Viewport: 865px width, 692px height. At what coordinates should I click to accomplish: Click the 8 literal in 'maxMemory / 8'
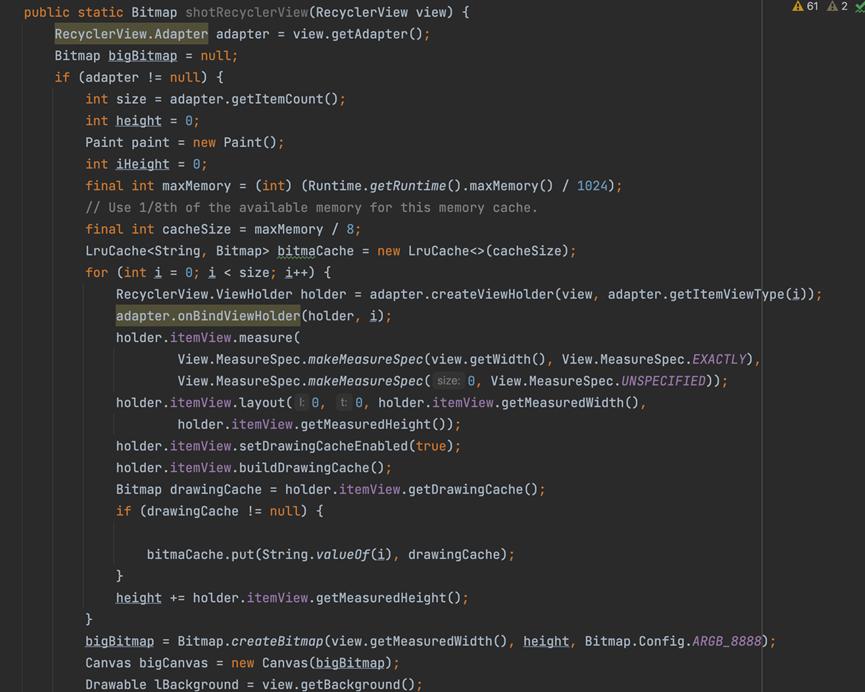point(350,230)
